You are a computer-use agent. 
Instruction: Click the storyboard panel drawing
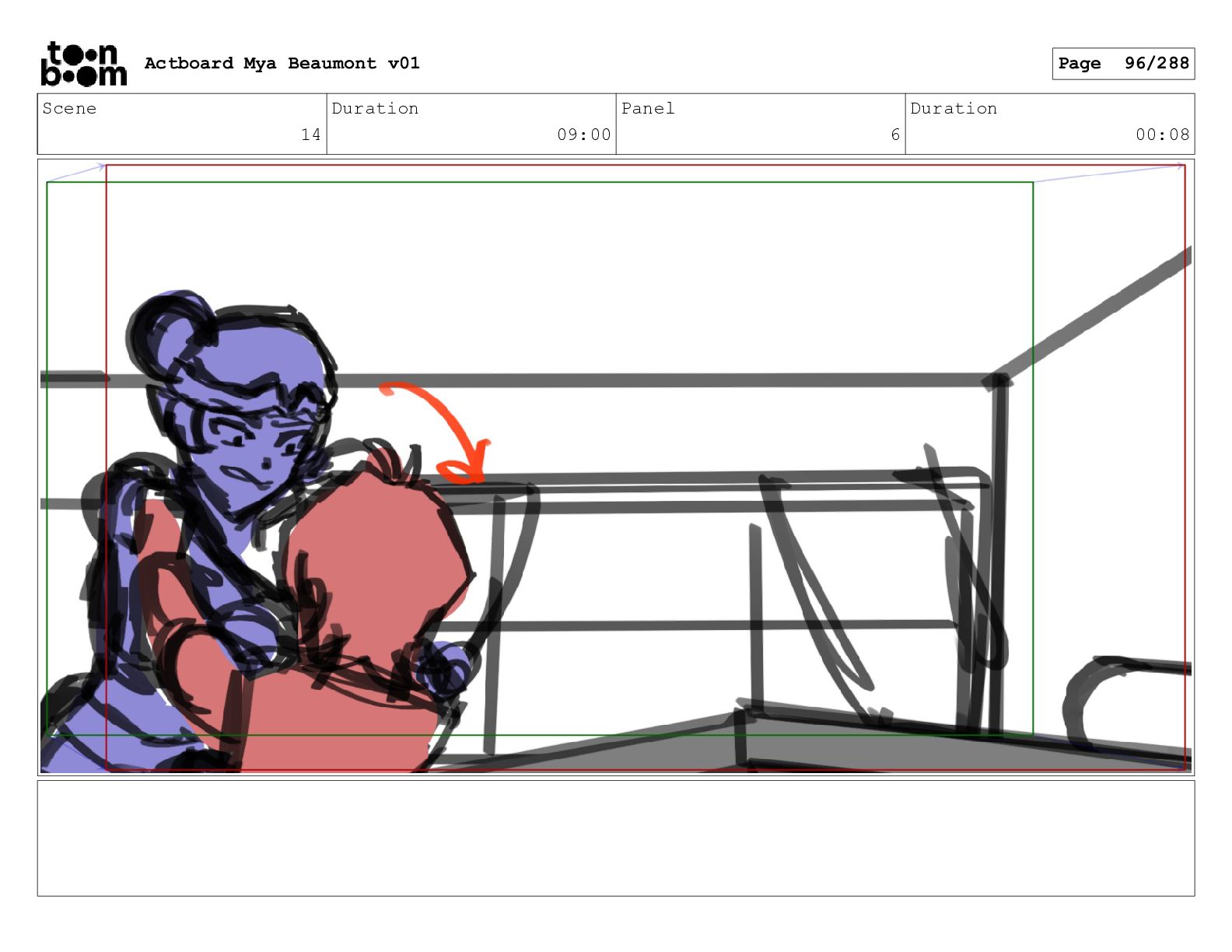click(x=616, y=467)
